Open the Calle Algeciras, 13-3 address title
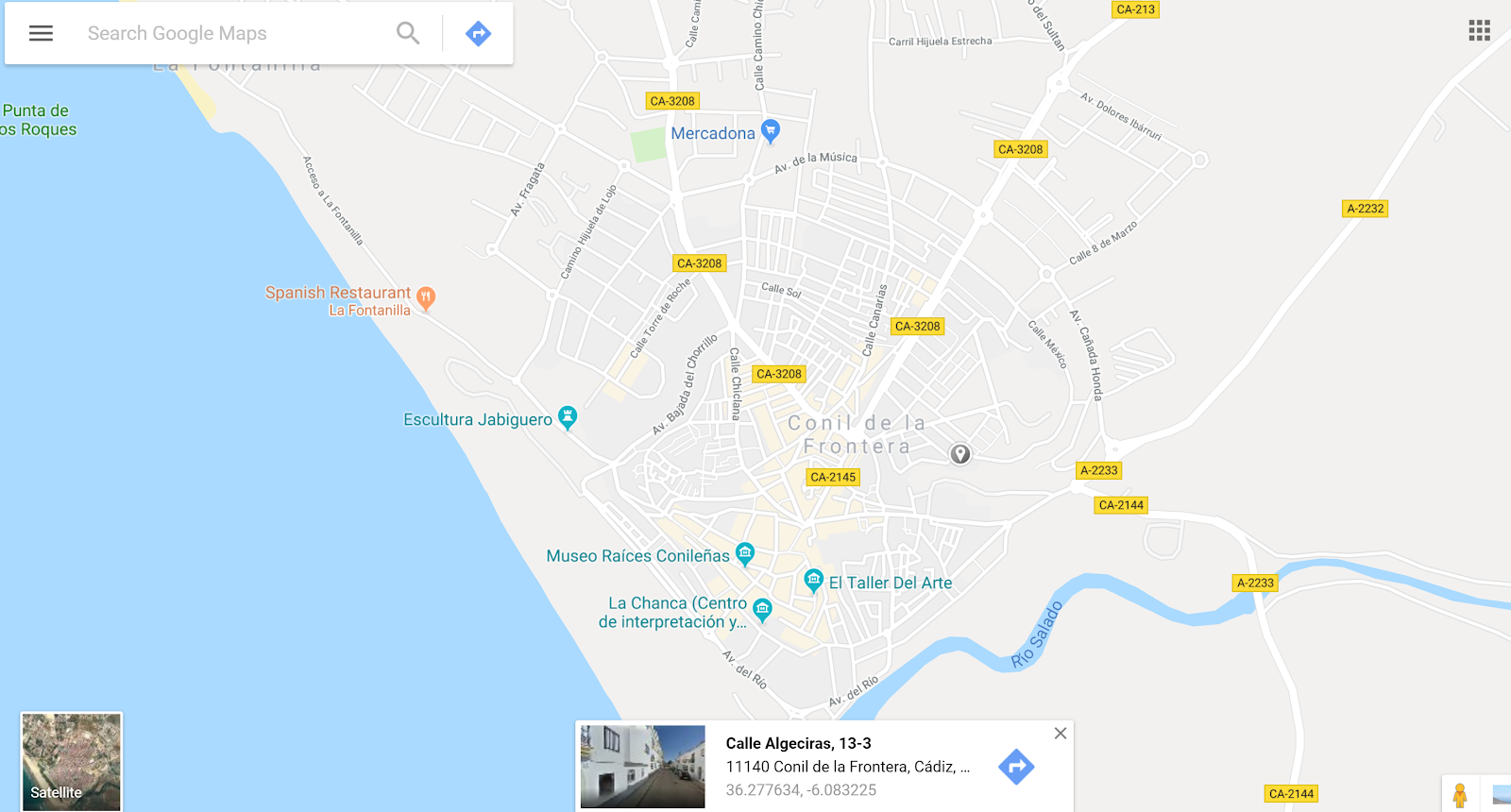Image resolution: width=1511 pixels, height=812 pixels. point(798,743)
